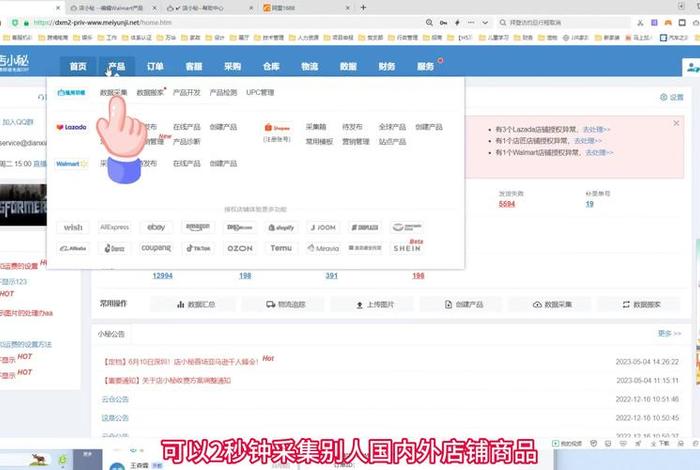Viewport: 700px width, 470px height.
Task: Dismiss the pink authorization warning with X
Action: (676, 123)
